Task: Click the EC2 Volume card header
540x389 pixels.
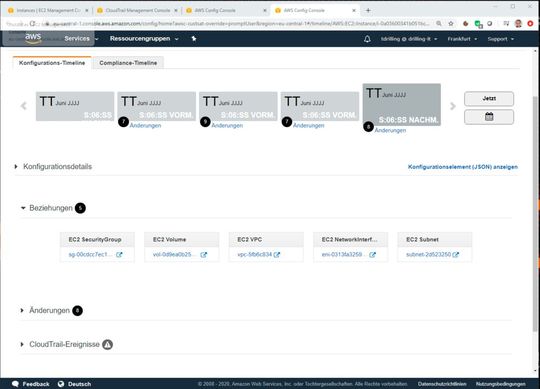Action: 181,239
